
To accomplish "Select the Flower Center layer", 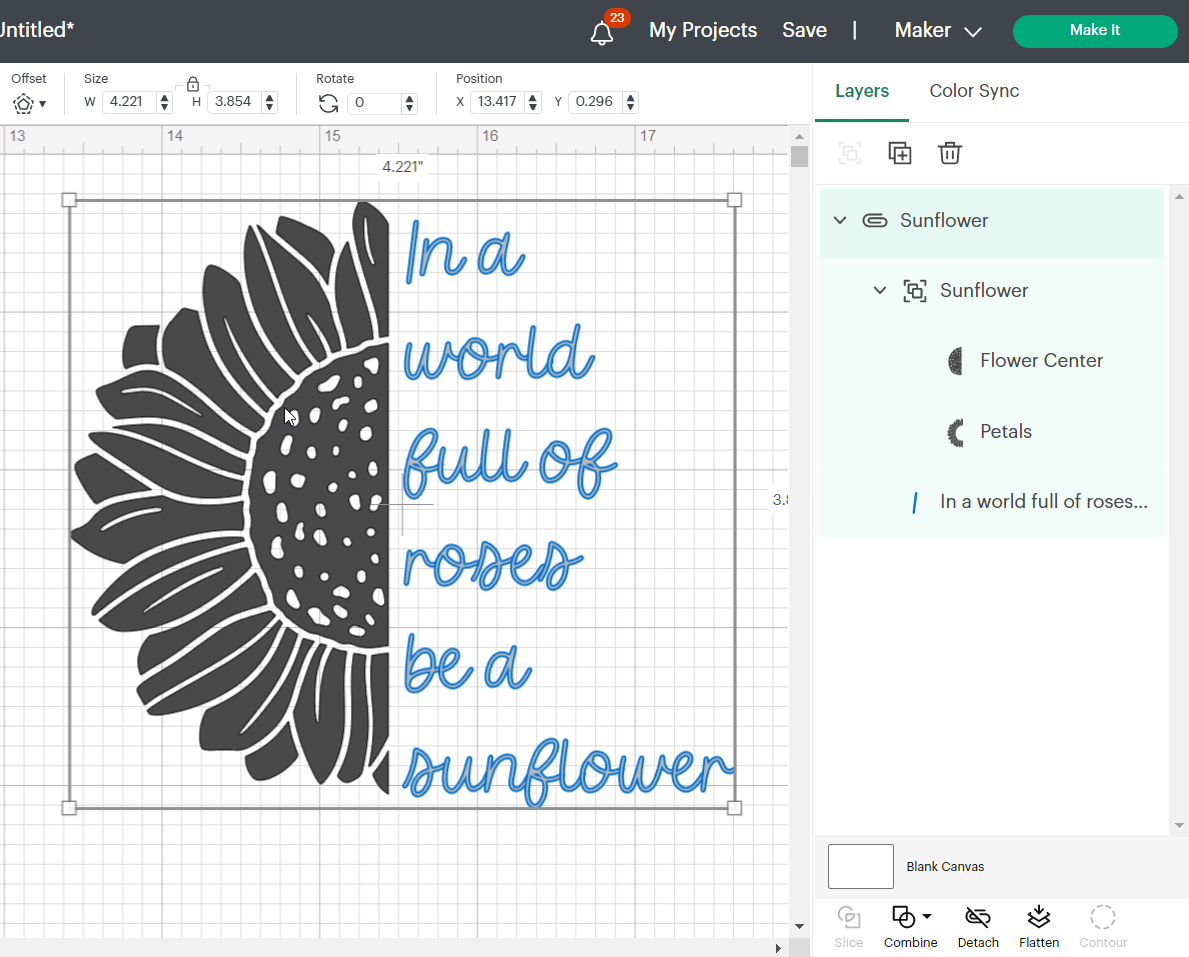I will [1040, 361].
